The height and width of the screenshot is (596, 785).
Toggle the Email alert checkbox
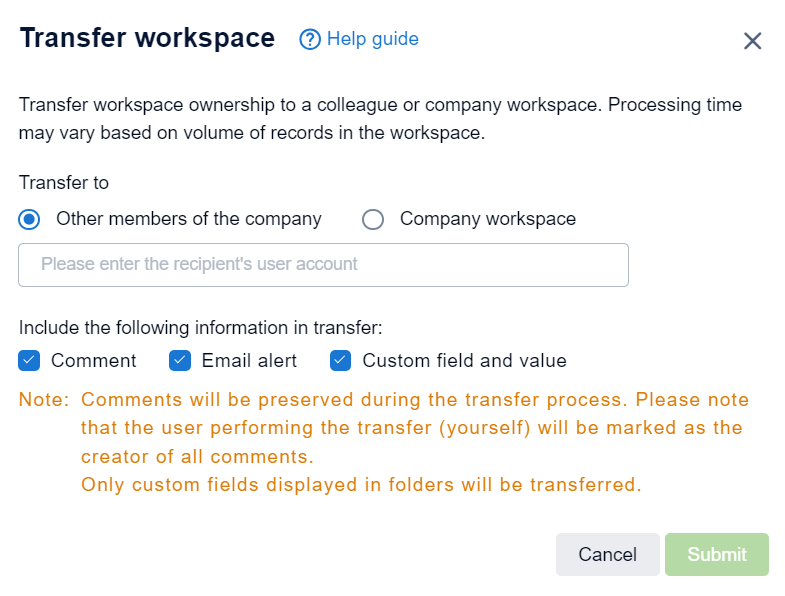[180, 361]
